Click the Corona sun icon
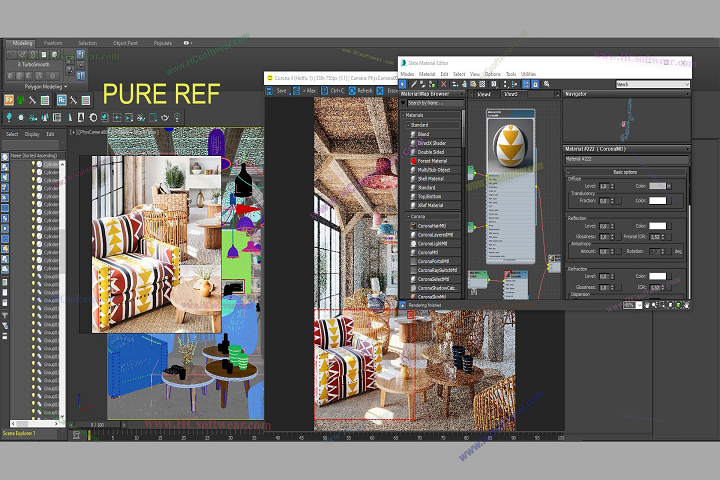 [21, 118]
